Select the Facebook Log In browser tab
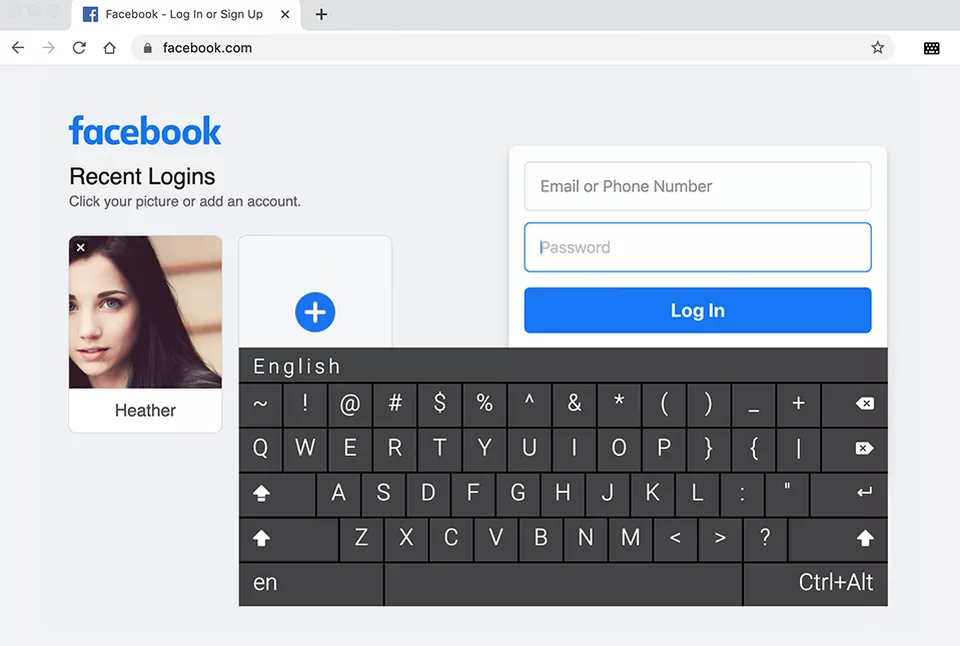Image resolution: width=960 pixels, height=646 pixels. pos(184,14)
